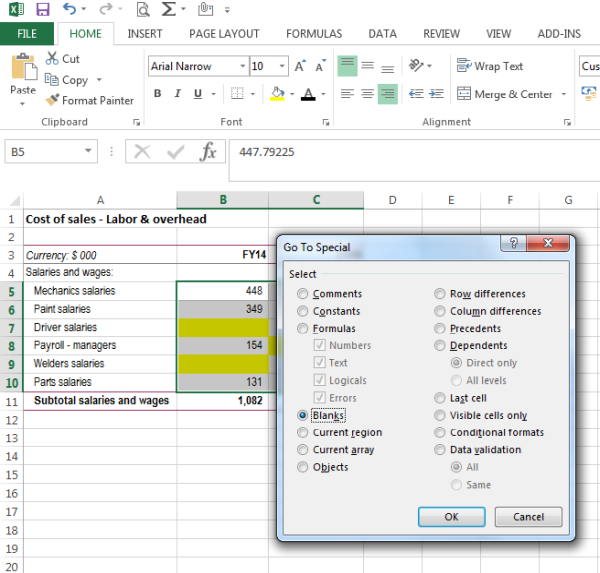Click the Increase Font Size icon
The height and width of the screenshot is (573, 600).
coord(300,67)
